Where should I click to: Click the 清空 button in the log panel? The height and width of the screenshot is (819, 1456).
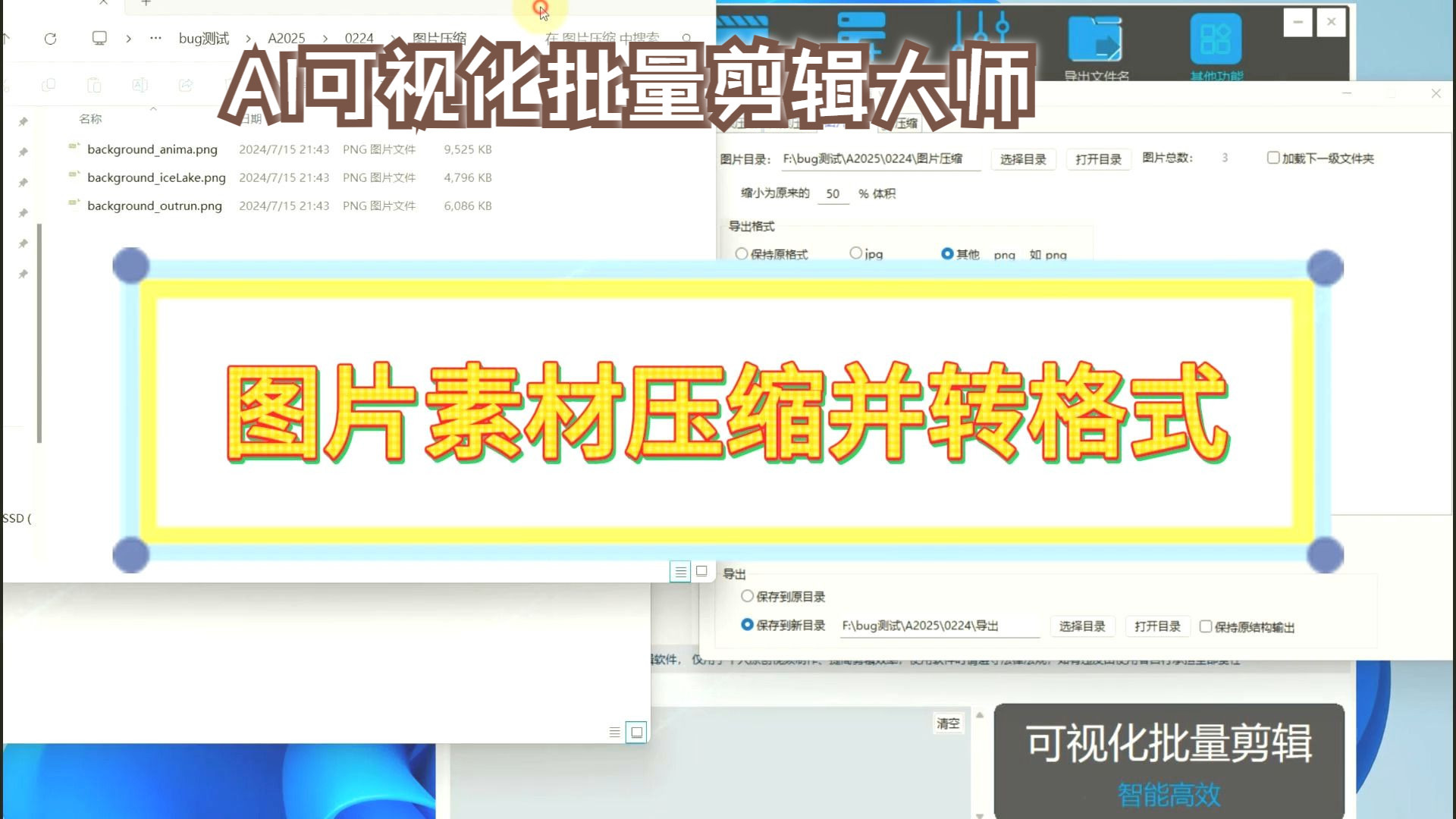[x=948, y=723]
